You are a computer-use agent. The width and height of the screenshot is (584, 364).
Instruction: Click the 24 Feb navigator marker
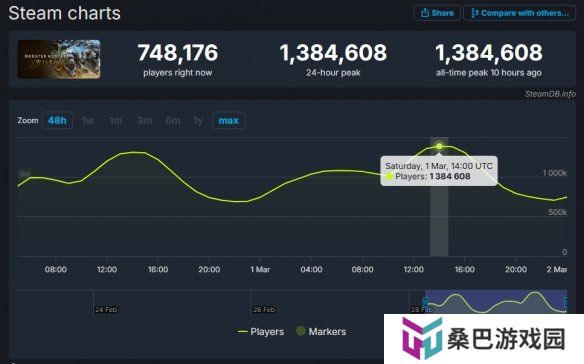(x=106, y=309)
